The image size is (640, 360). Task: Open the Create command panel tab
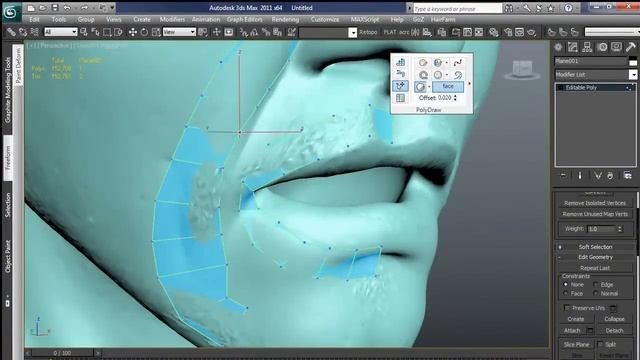click(558, 47)
